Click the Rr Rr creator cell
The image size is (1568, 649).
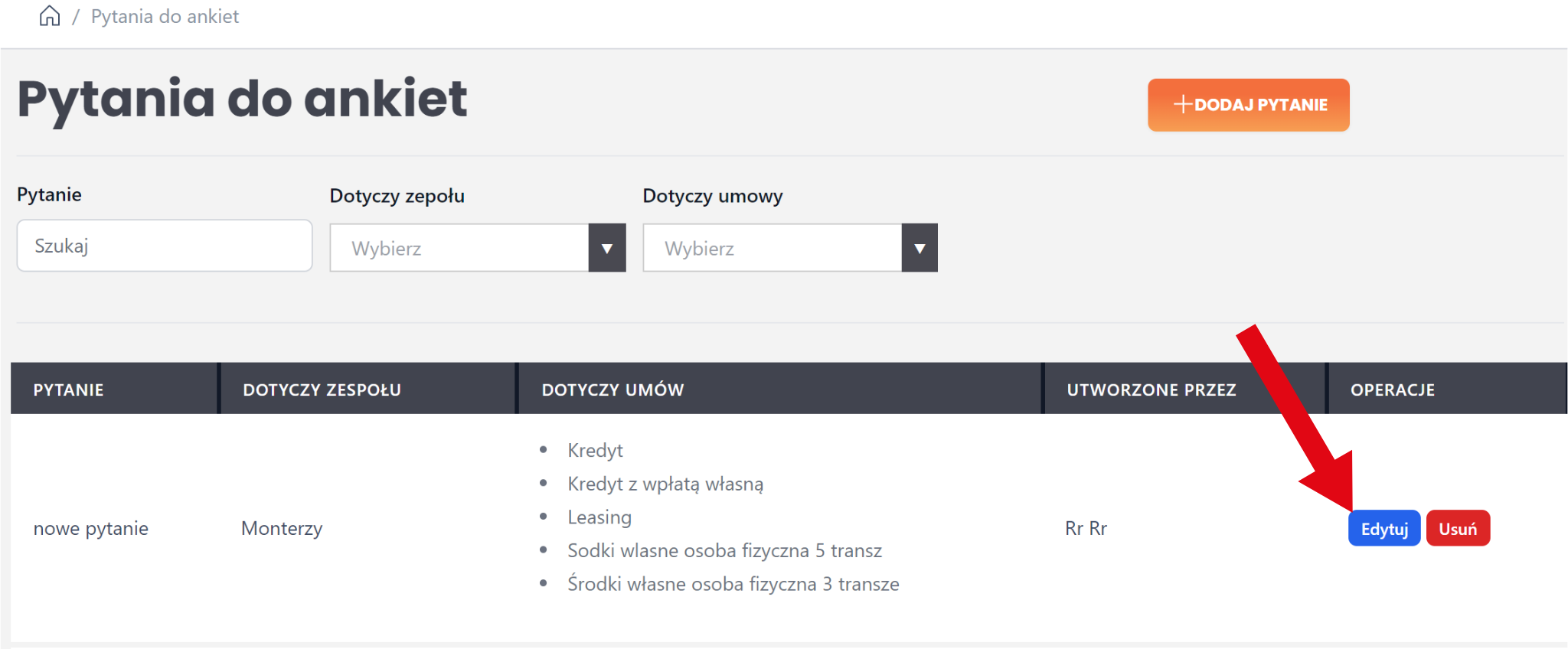coord(1086,529)
